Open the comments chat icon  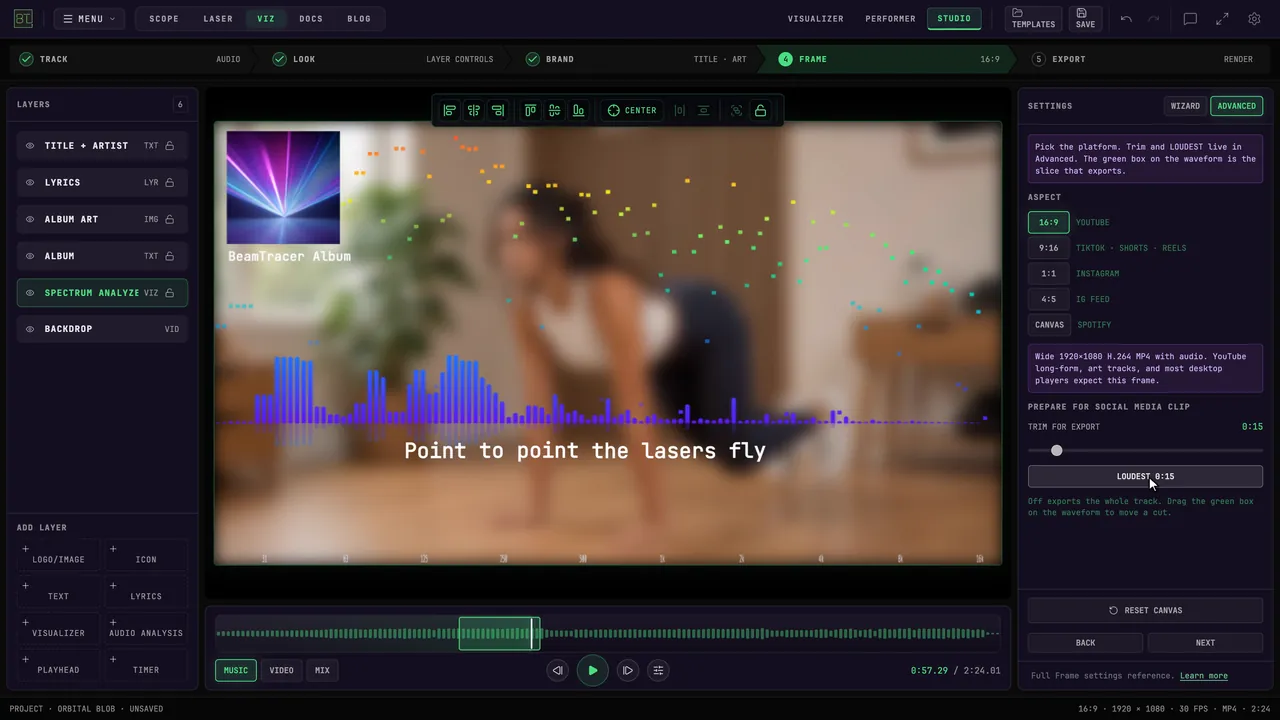tap(1190, 18)
